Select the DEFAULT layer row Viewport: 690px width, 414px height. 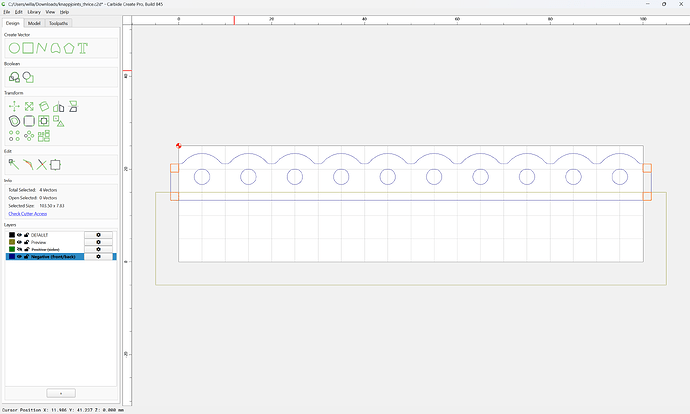pyautogui.click(x=61, y=235)
